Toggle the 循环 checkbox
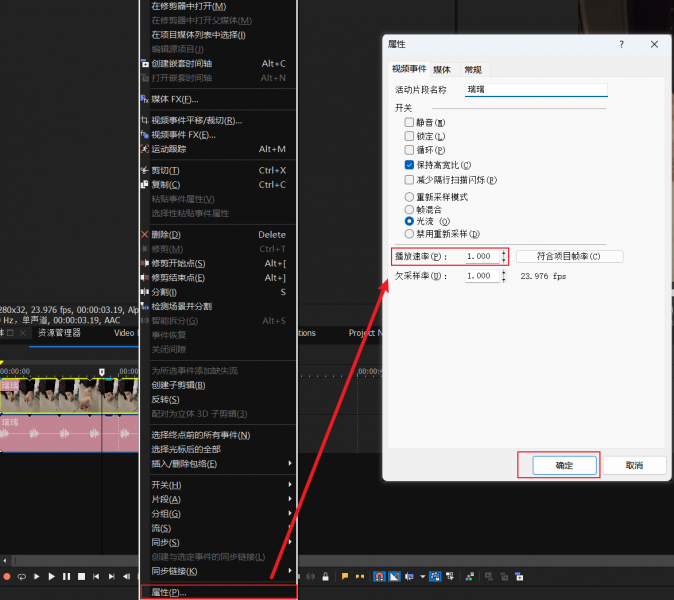674x600 pixels. click(409, 150)
